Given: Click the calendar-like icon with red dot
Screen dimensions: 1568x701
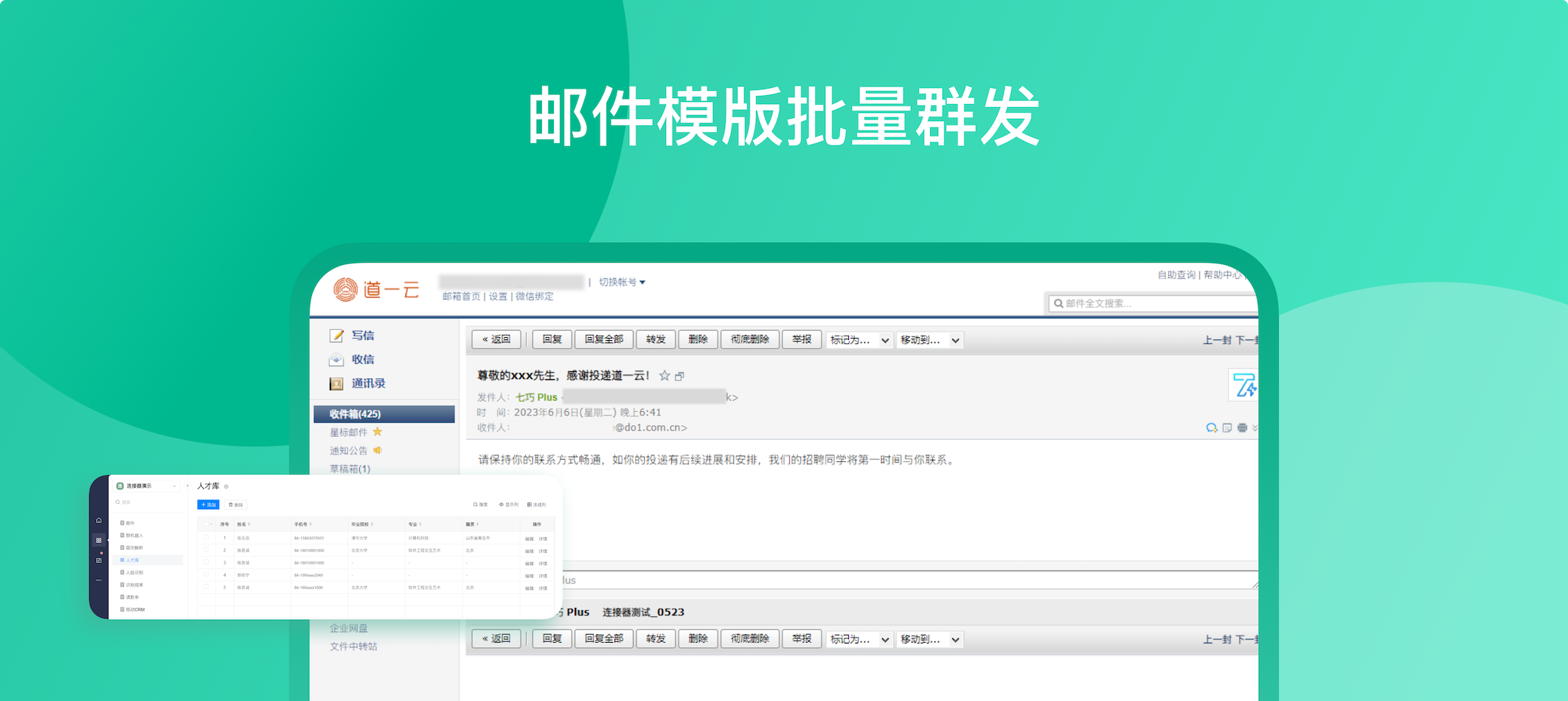Looking at the screenshot, I should coord(99,560).
